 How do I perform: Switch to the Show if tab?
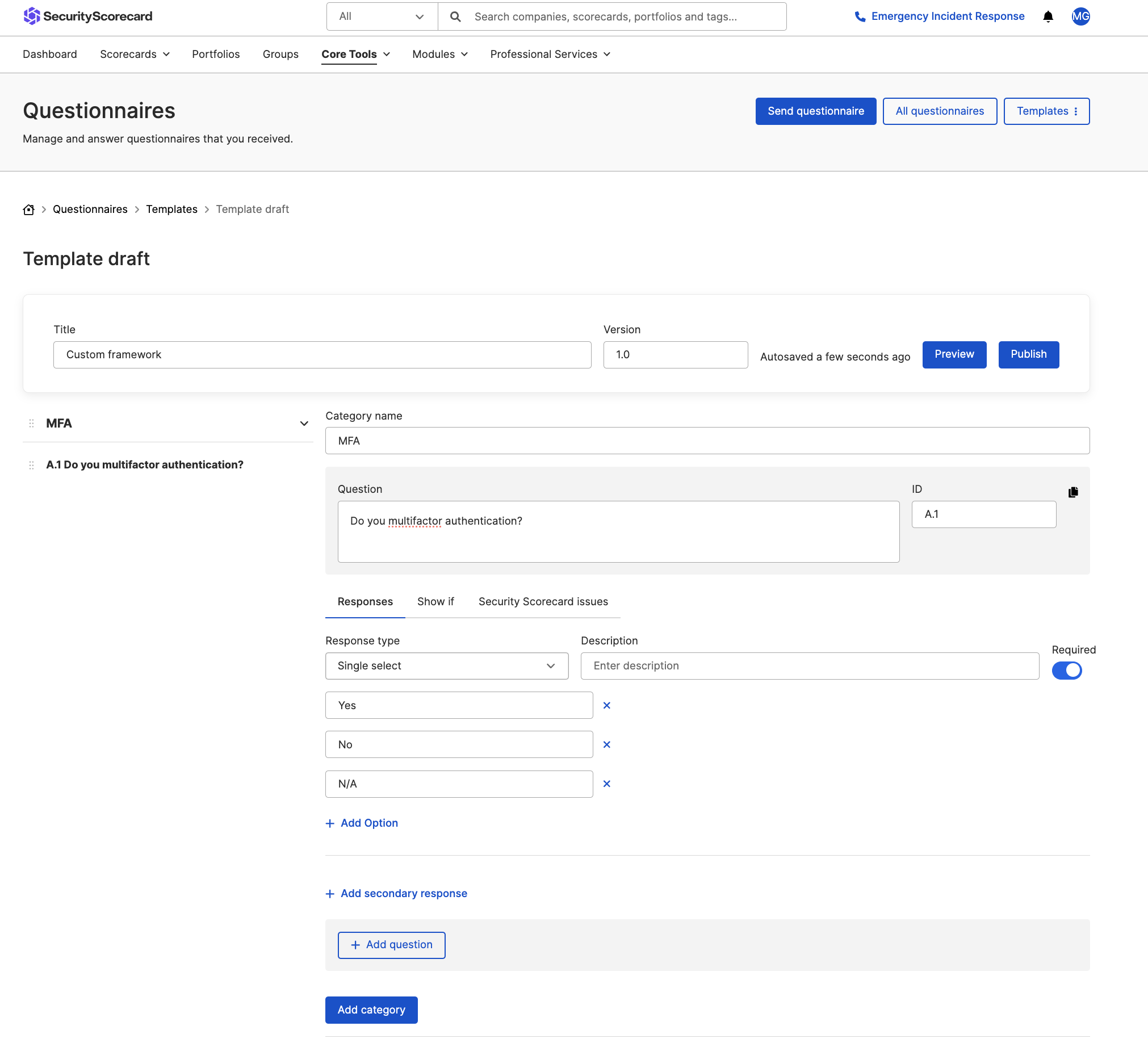[435, 601]
